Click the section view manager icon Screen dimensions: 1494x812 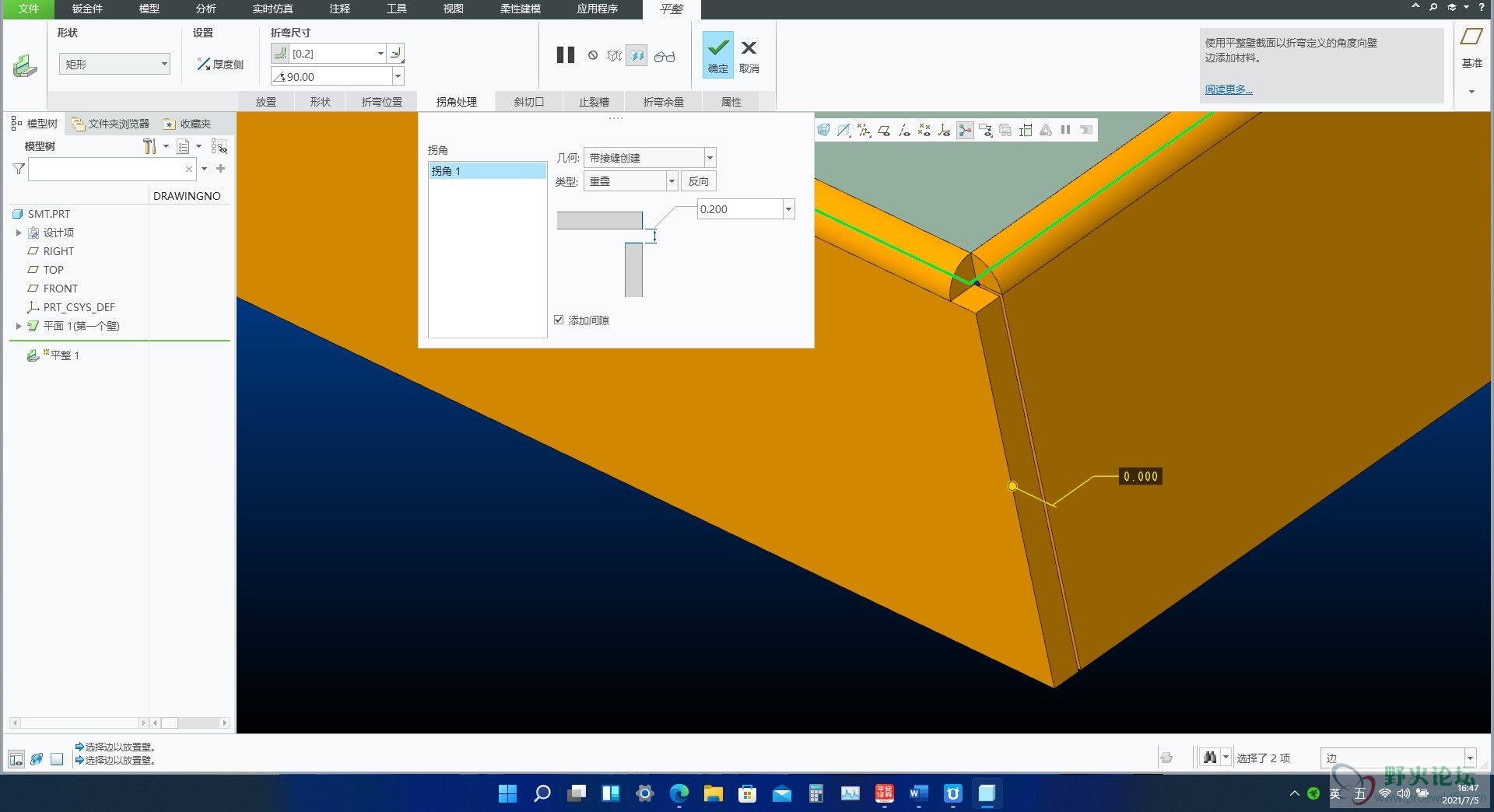coord(844,130)
